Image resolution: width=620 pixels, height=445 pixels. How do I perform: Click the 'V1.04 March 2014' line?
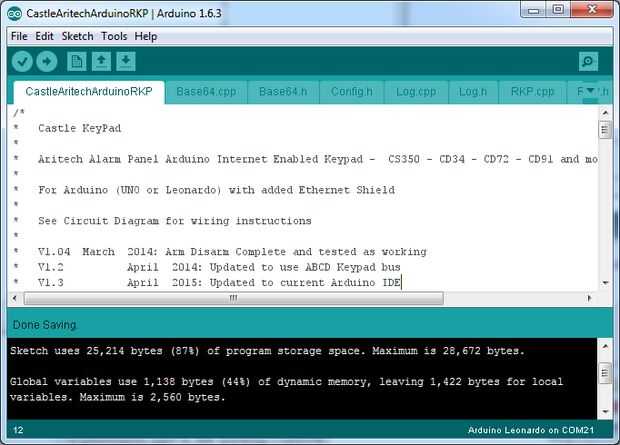click(x=232, y=252)
